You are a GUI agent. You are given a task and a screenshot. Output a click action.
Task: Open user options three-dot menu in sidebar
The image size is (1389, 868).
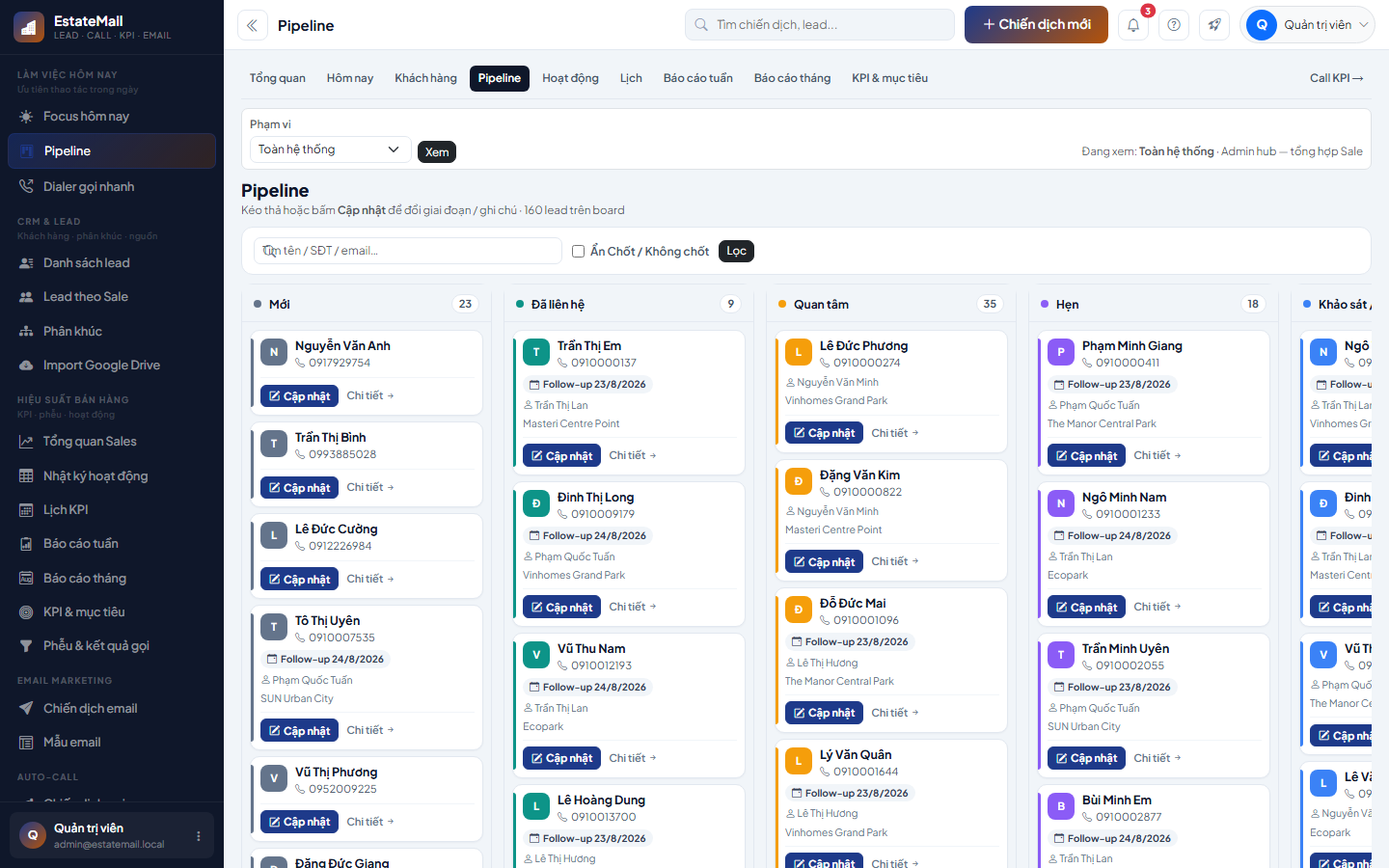(x=199, y=836)
